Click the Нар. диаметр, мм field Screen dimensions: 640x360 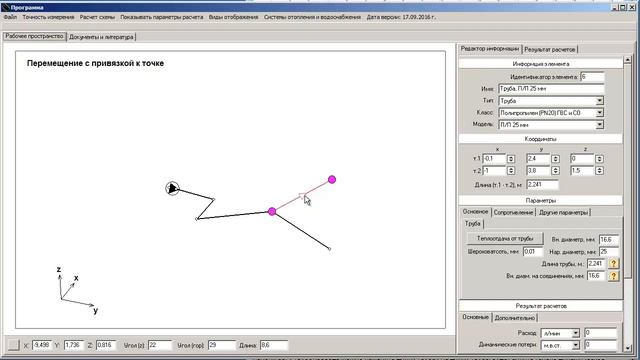tap(609, 252)
